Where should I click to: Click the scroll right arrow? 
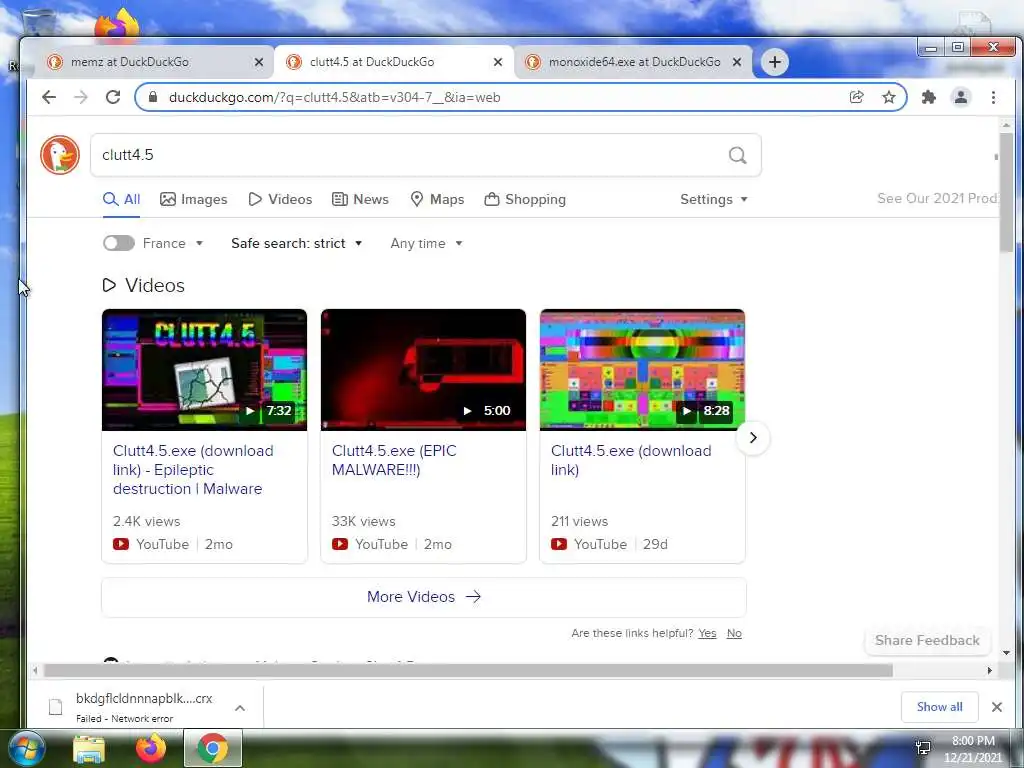click(x=989, y=670)
